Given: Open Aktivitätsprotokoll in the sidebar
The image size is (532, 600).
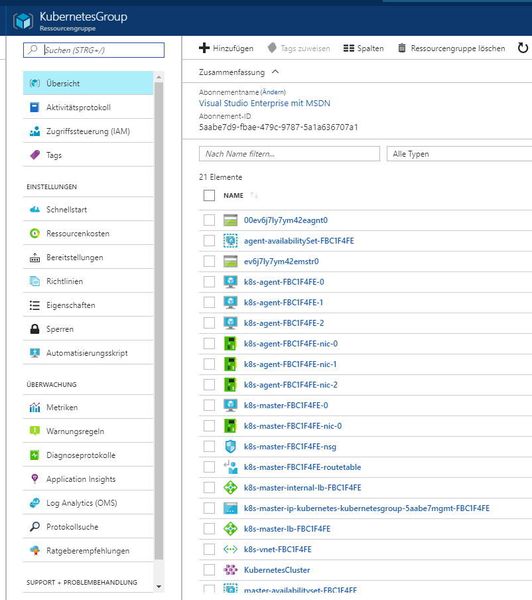Looking at the screenshot, I should point(88,108).
